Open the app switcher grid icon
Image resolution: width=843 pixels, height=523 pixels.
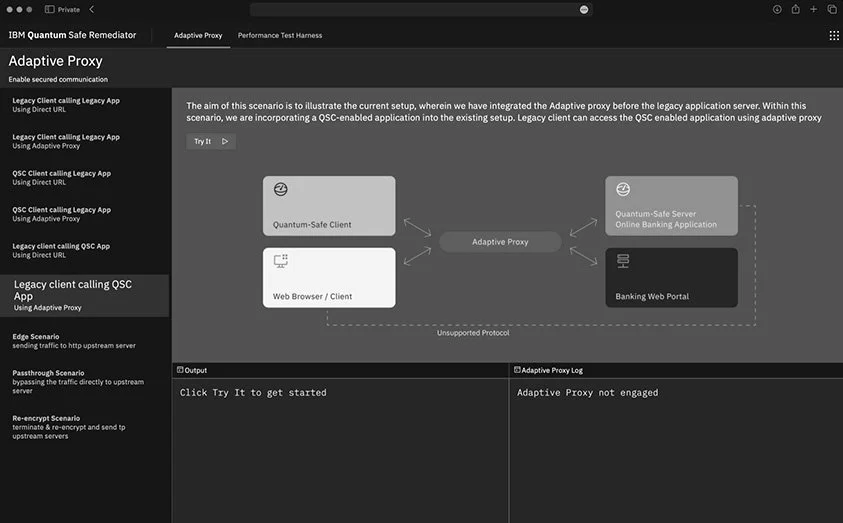[834, 35]
